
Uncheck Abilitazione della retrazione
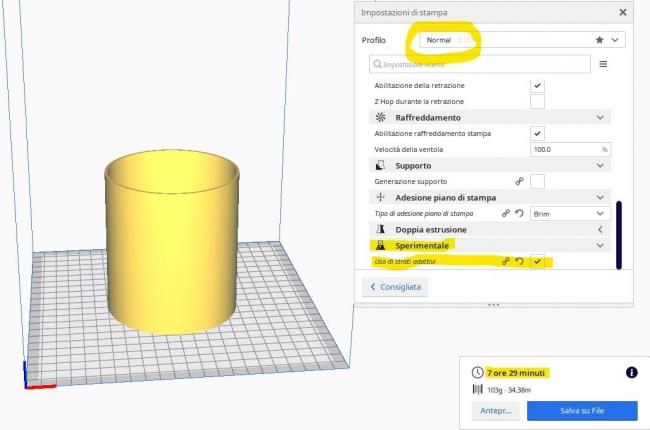538,86
